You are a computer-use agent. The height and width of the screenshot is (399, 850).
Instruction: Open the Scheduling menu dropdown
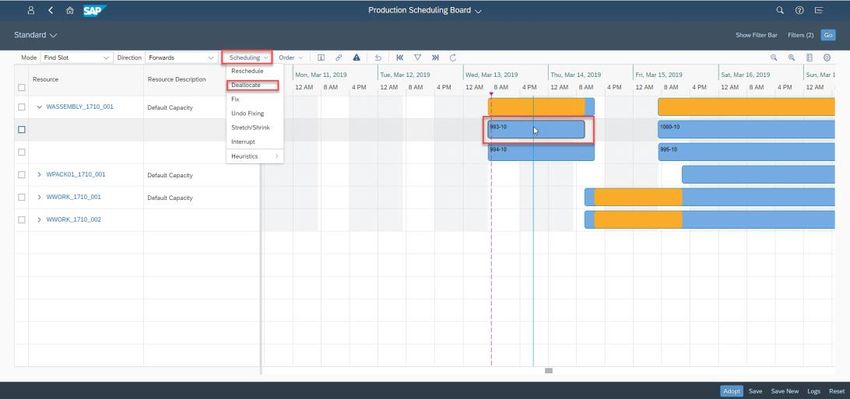[x=247, y=57]
